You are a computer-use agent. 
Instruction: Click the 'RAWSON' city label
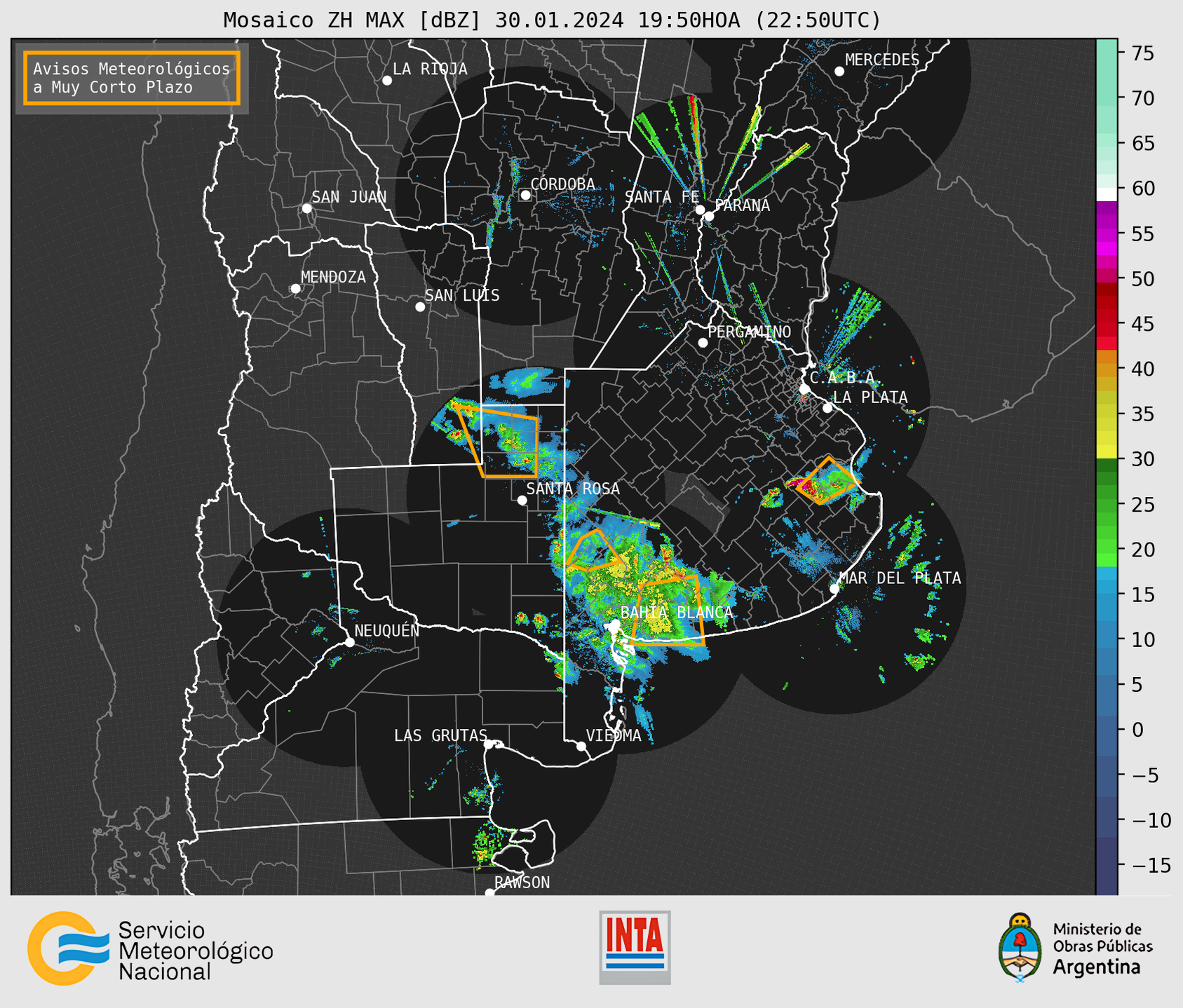pos(522,883)
